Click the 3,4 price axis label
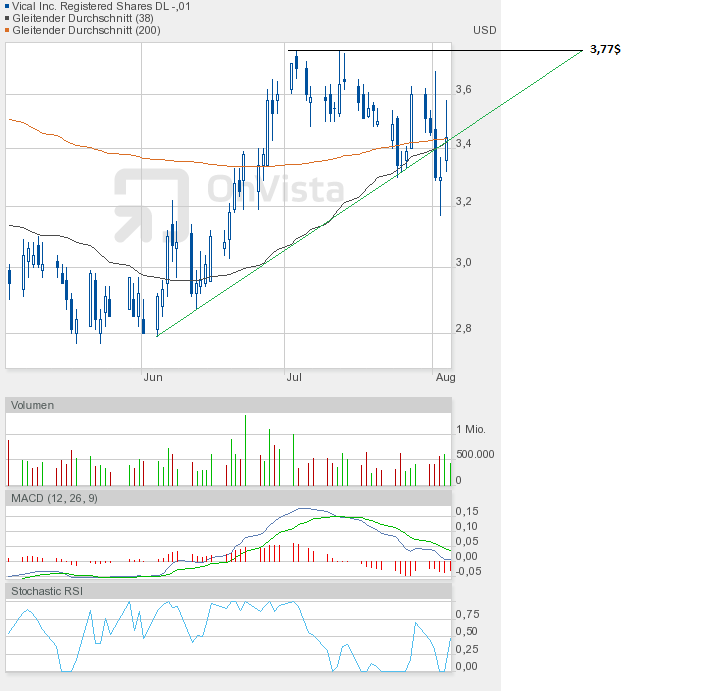The width and height of the screenshot is (722, 691). [x=464, y=144]
